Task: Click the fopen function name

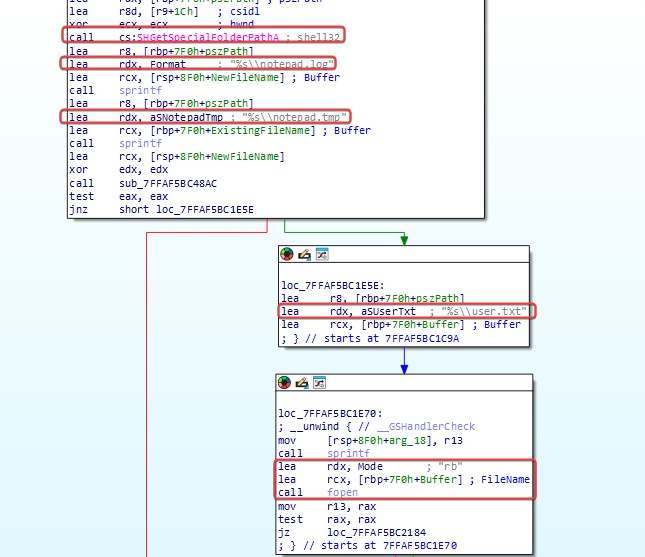Action: [x=342, y=492]
